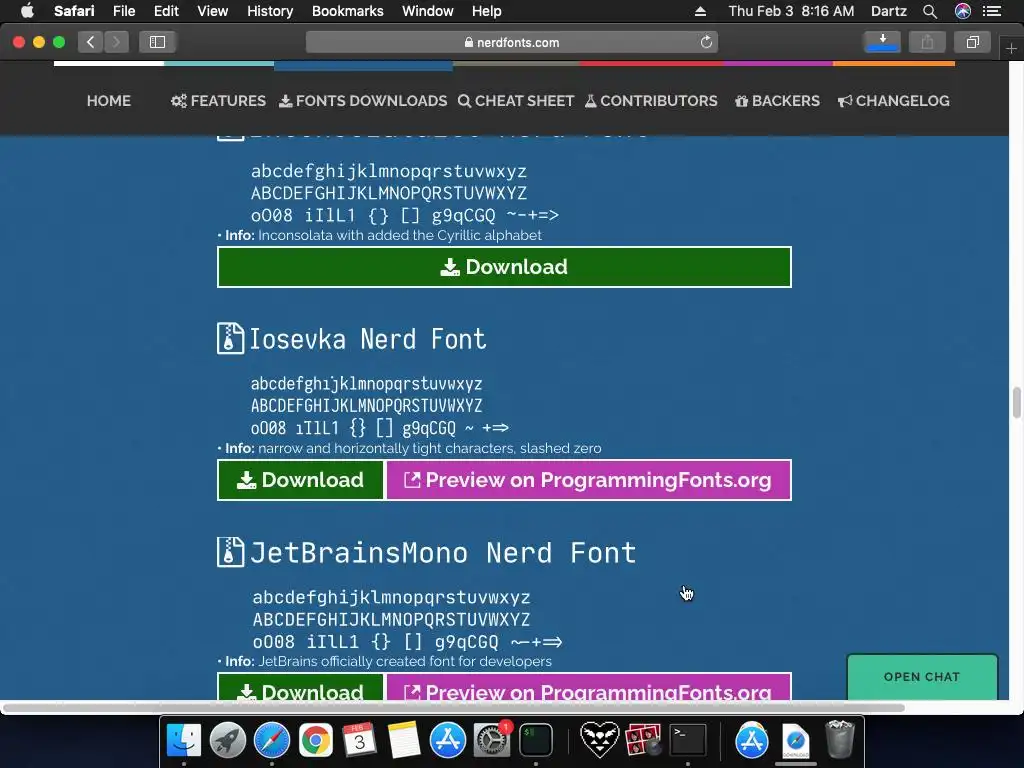The width and height of the screenshot is (1024, 768).
Task: Open Calendar from the Dock
Action: pos(359,740)
